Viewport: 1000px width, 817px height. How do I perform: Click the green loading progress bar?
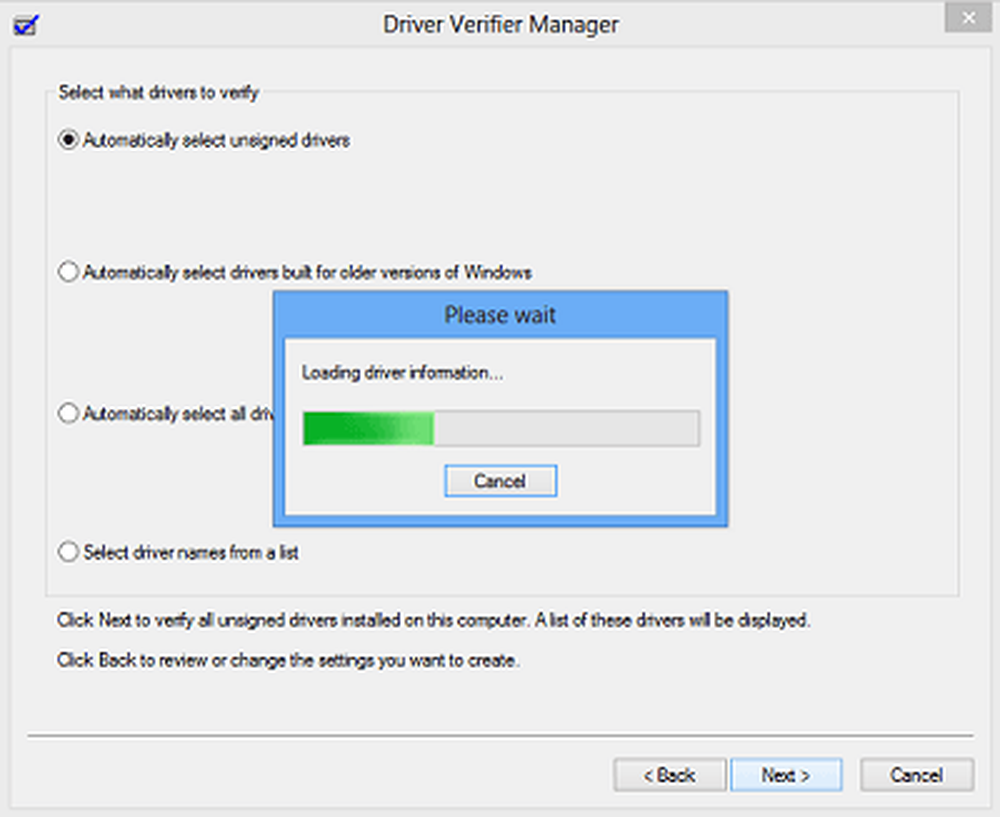[x=501, y=428]
